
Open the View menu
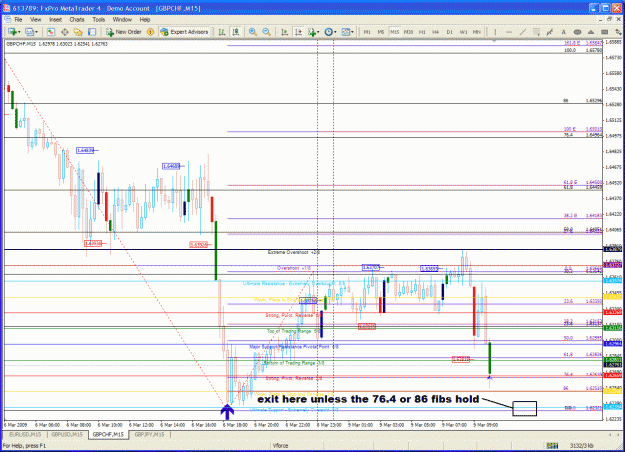[35, 20]
